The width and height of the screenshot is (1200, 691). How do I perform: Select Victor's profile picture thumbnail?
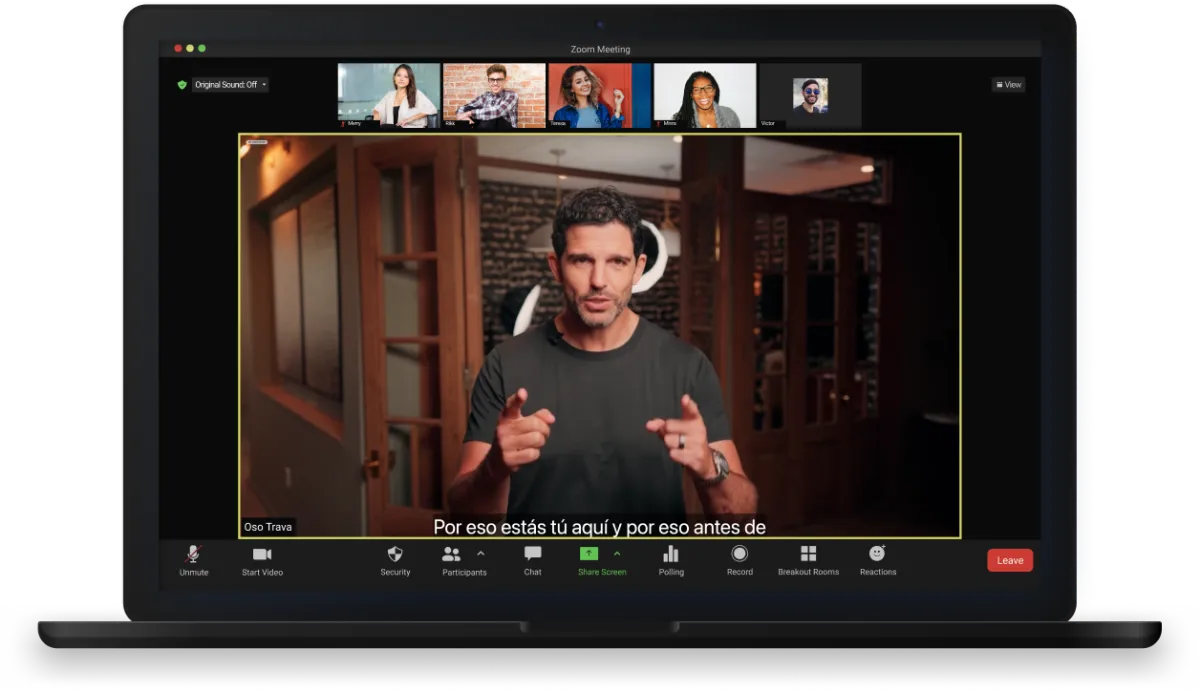pyautogui.click(x=810, y=96)
